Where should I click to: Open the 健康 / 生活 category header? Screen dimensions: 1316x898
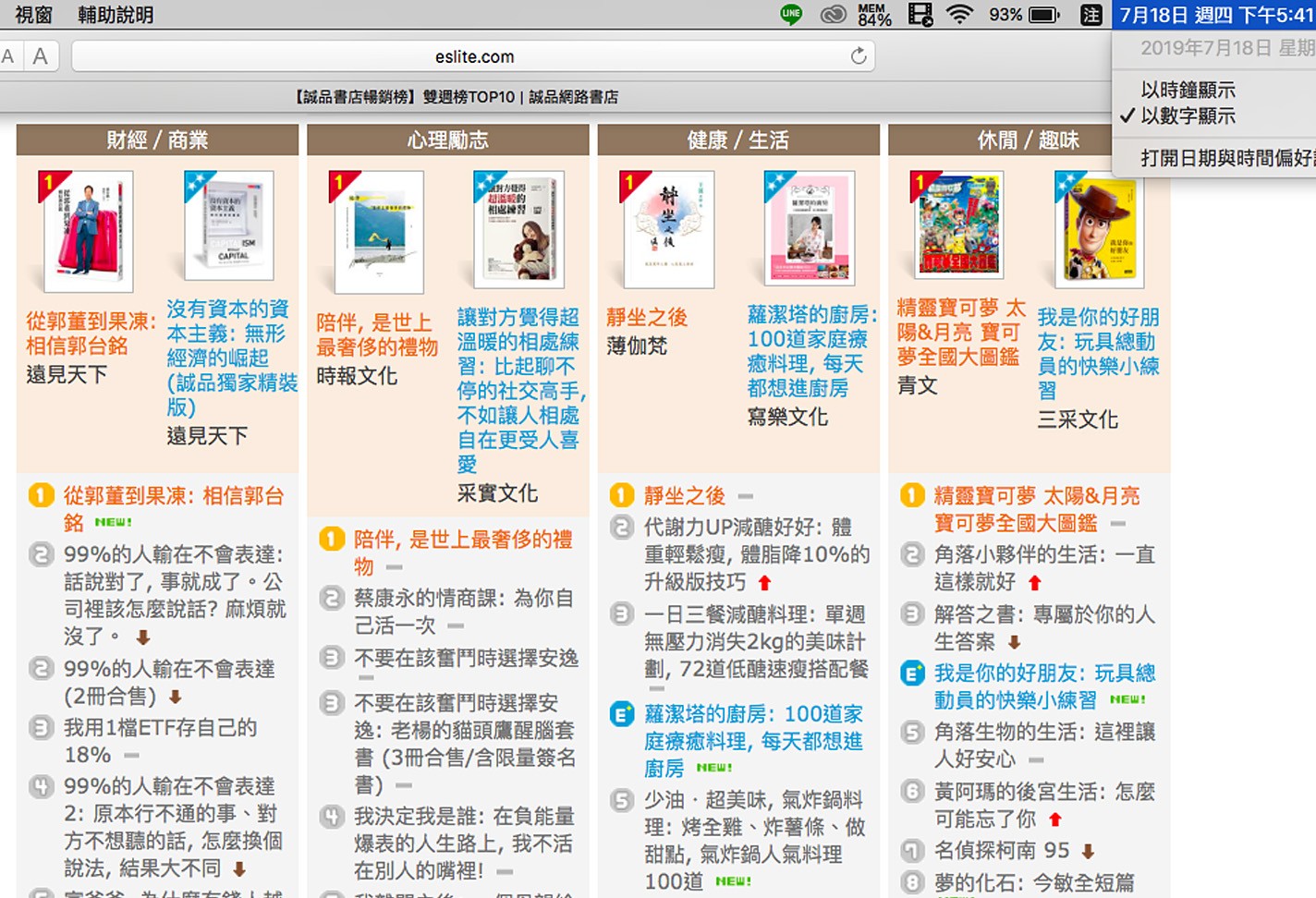738,140
